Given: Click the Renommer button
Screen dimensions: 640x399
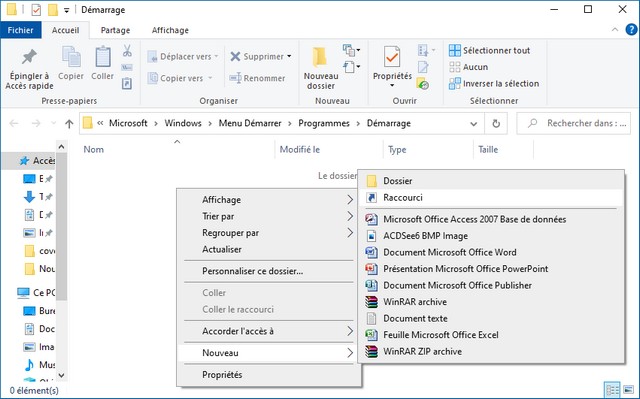Looking at the screenshot, I should coord(258,78).
